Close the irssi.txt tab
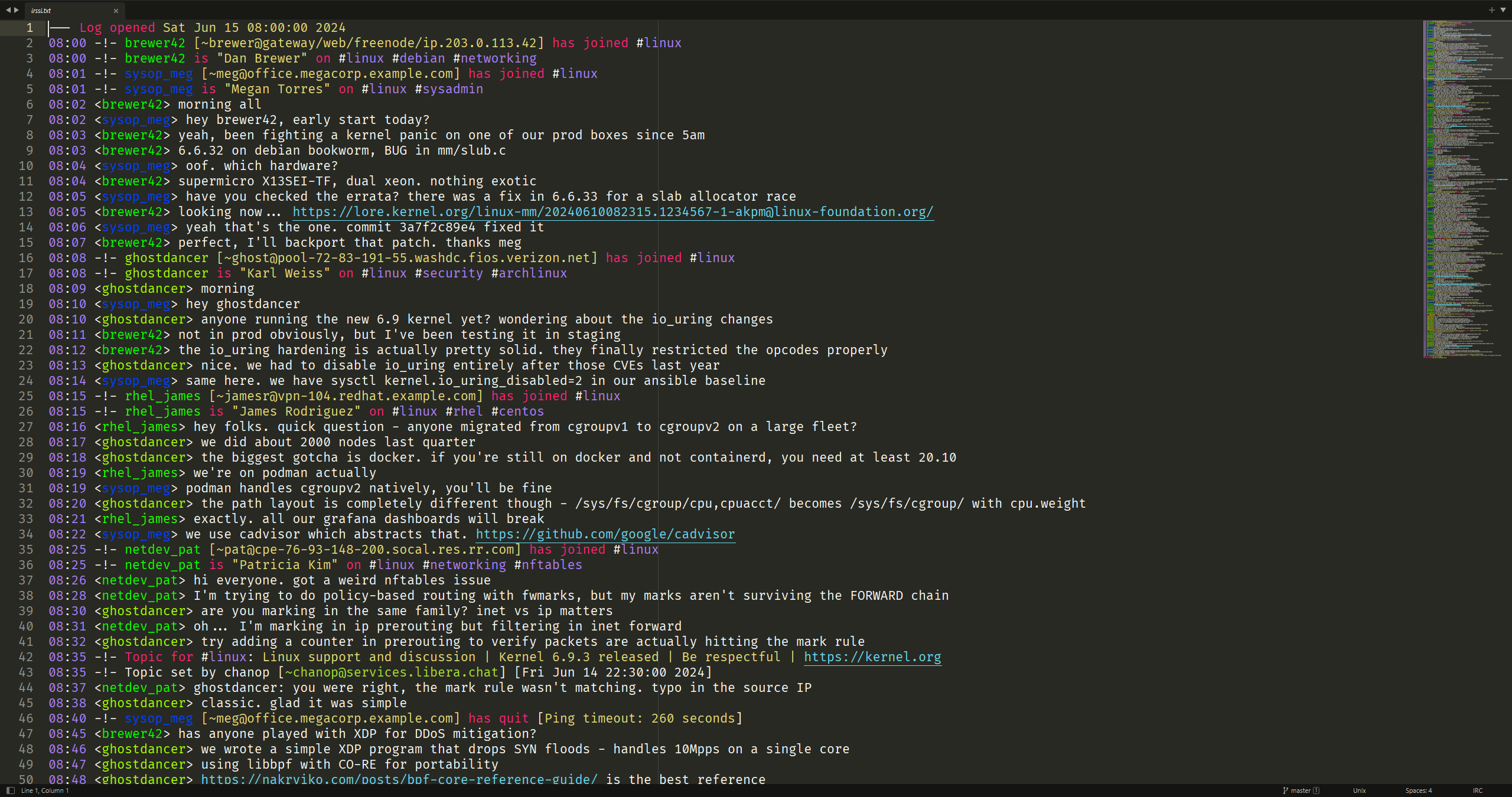The height and width of the screenshot is (797, 1512). [116, 11]
